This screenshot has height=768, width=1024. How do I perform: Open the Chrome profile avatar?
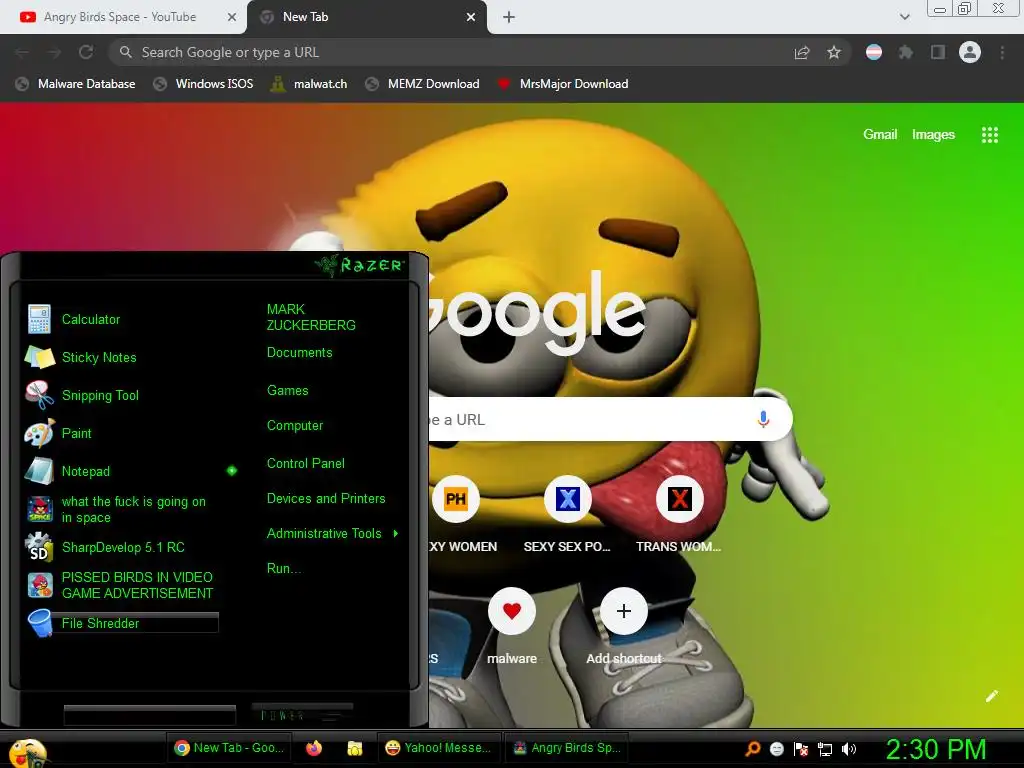970,52
